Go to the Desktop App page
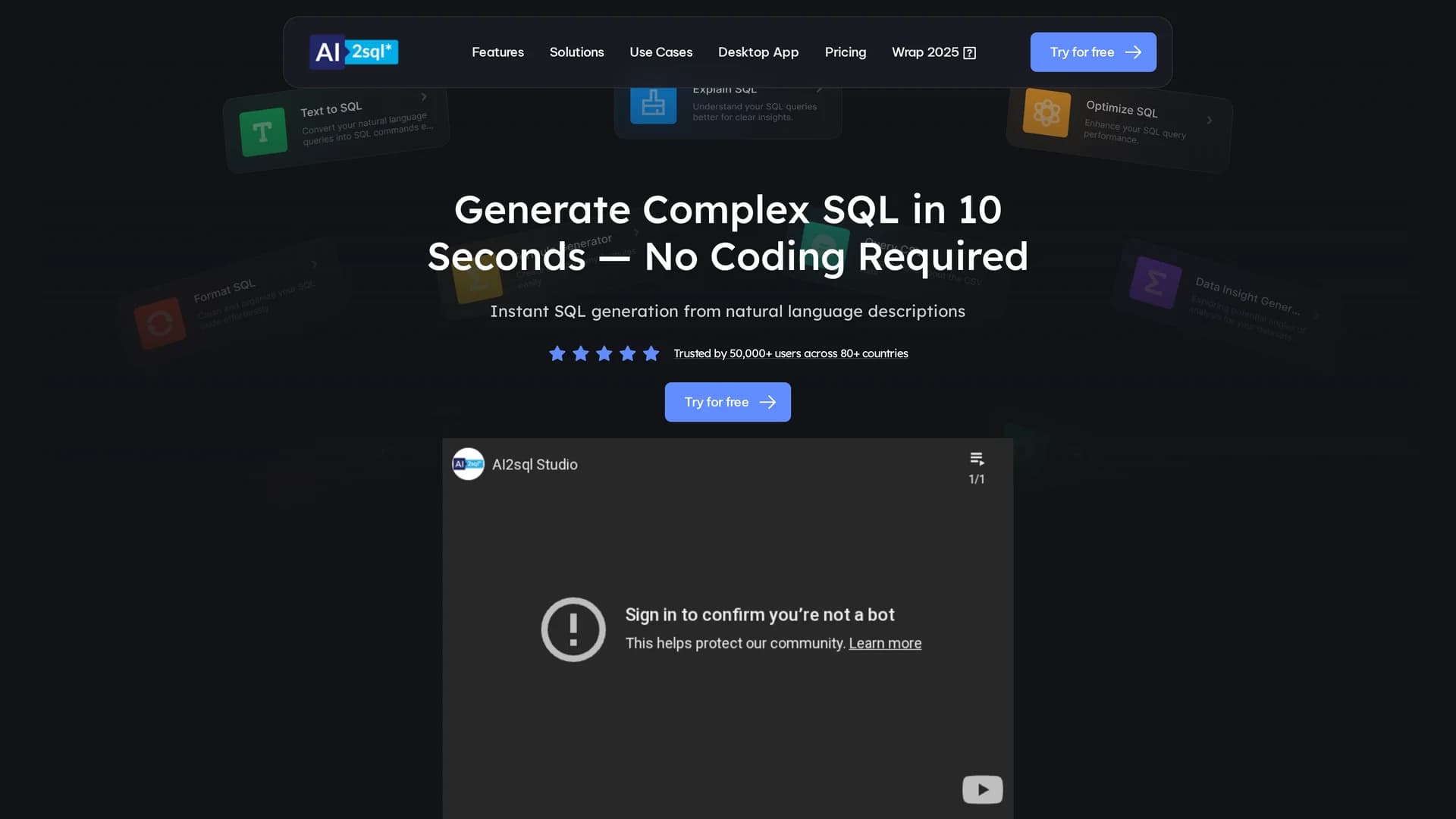This screenshot has height=819, width=1456. point(758,52)
